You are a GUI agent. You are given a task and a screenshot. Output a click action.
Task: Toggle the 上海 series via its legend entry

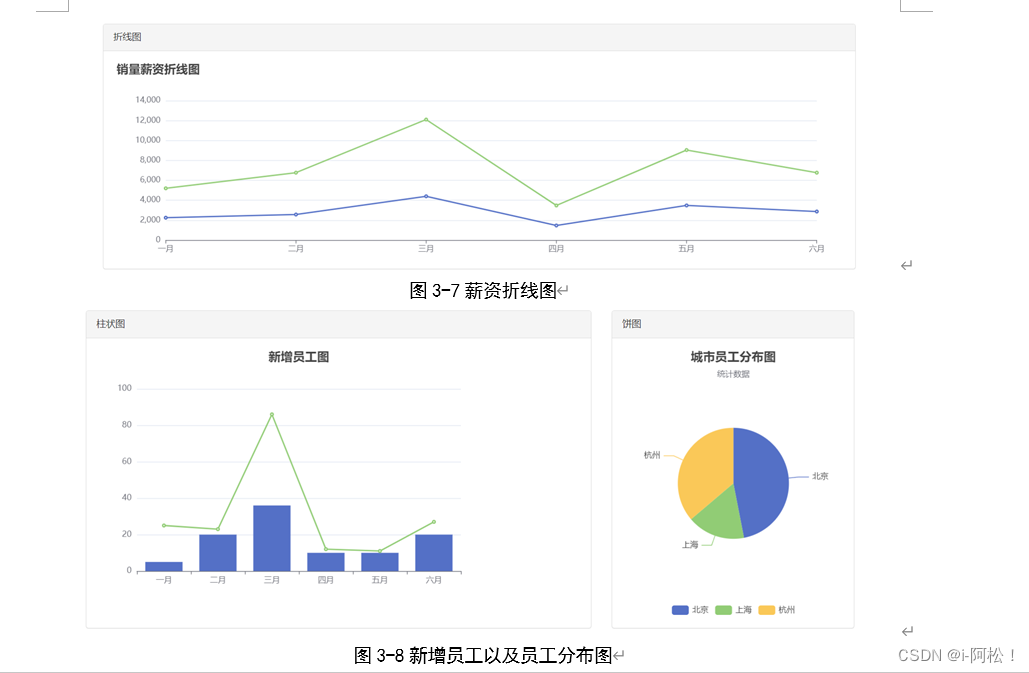737,609
